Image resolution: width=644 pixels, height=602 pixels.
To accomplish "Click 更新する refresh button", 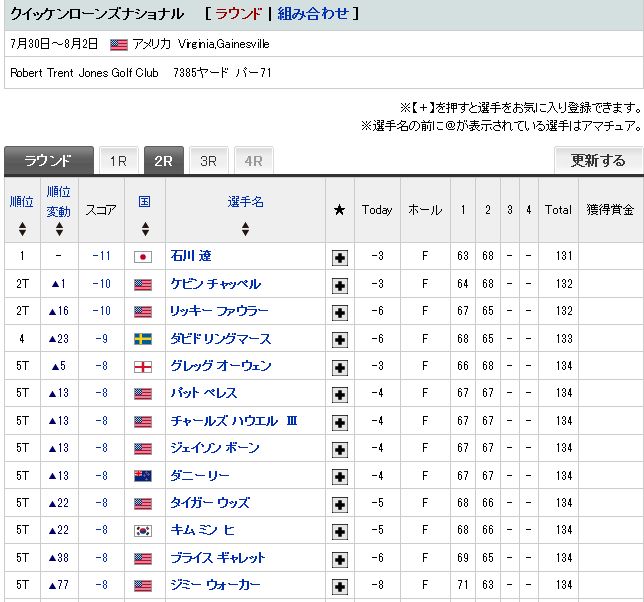I will click(598, 160).
